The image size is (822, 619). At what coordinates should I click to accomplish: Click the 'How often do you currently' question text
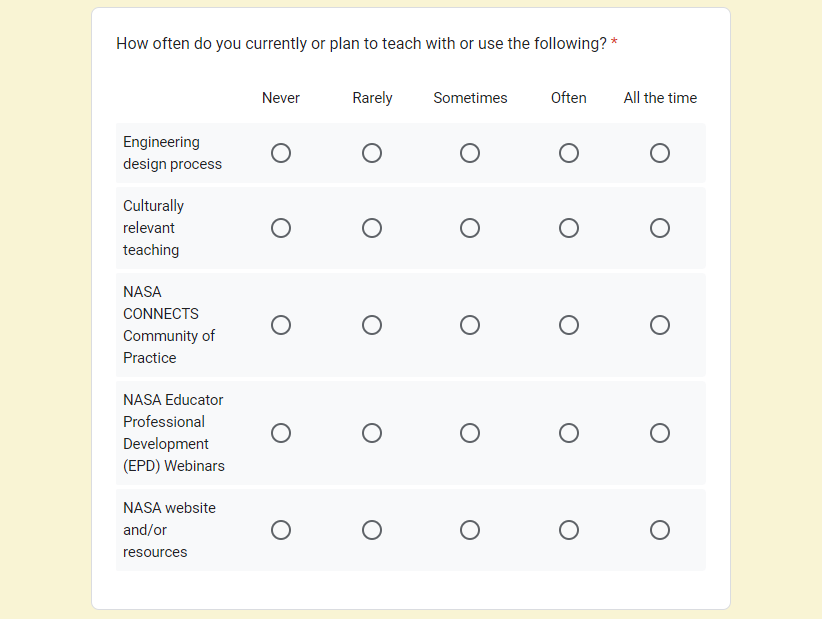361,44
